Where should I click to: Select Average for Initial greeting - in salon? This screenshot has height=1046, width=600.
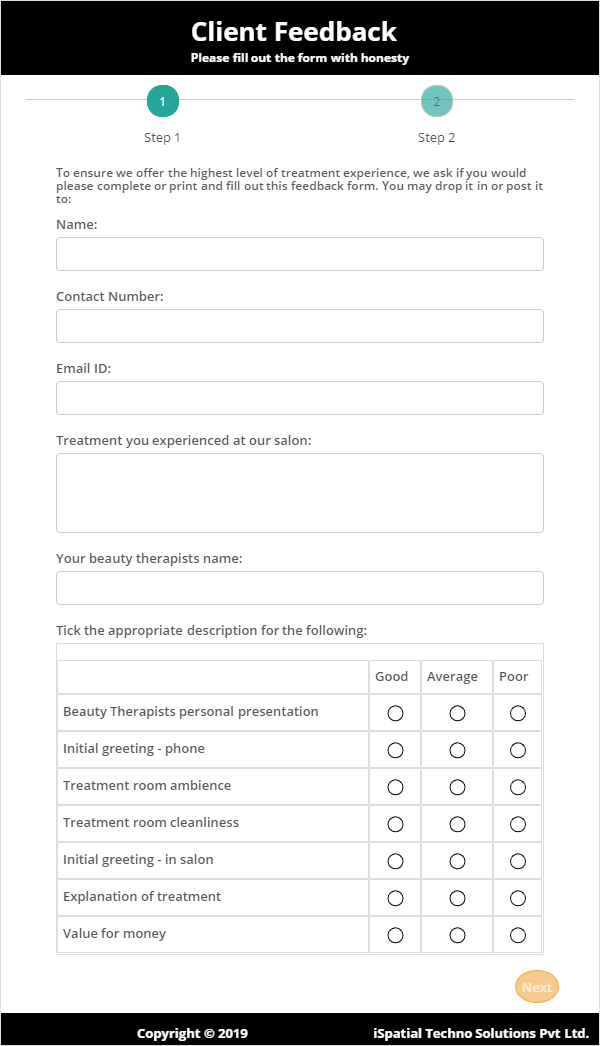(x=457, y=861)
